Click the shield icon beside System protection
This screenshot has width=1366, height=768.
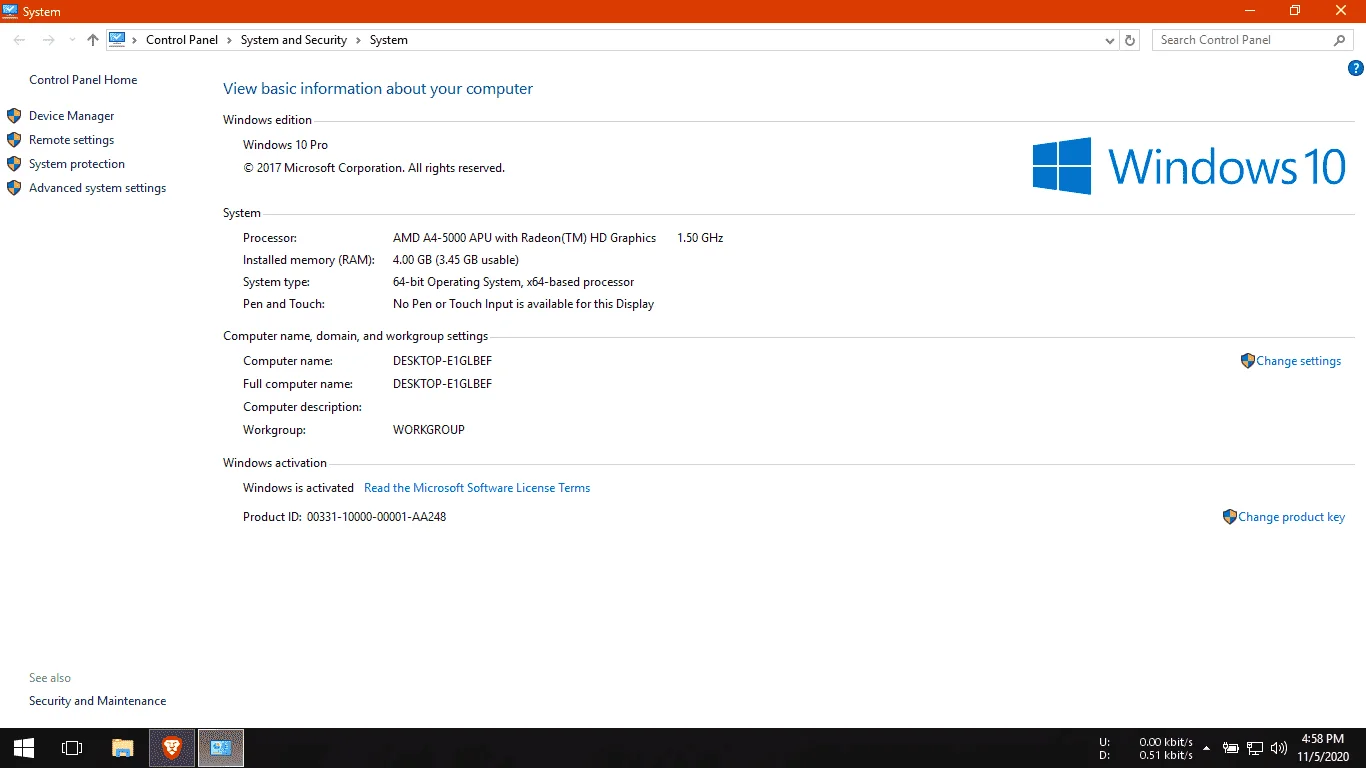point(14,164)
